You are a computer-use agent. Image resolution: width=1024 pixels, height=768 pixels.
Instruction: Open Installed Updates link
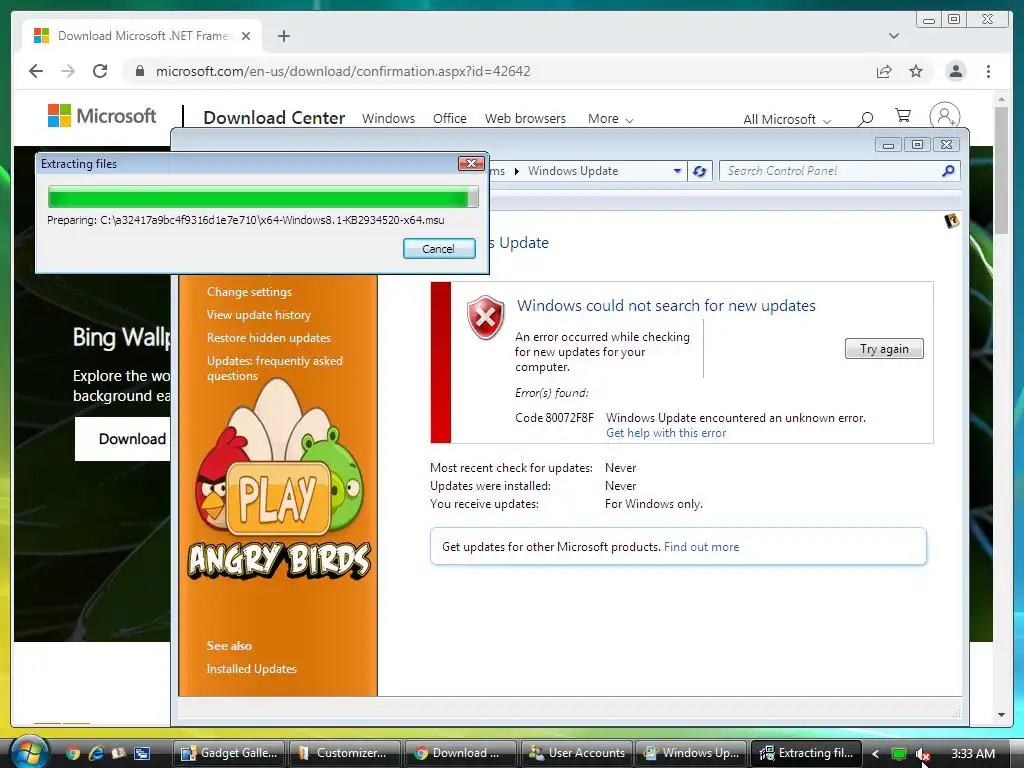251,669
